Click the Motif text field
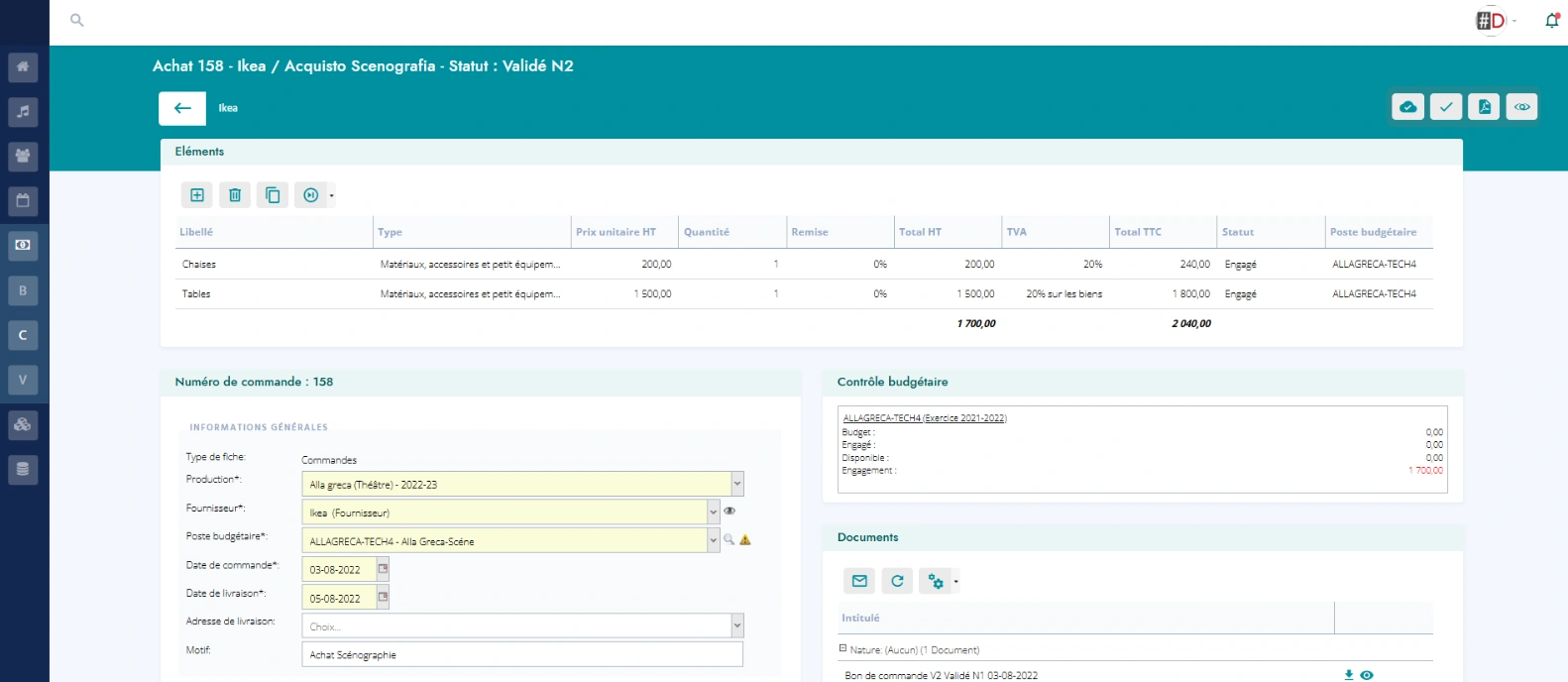Viewport: 1568px width, 682px height. (x=521, y=654)
